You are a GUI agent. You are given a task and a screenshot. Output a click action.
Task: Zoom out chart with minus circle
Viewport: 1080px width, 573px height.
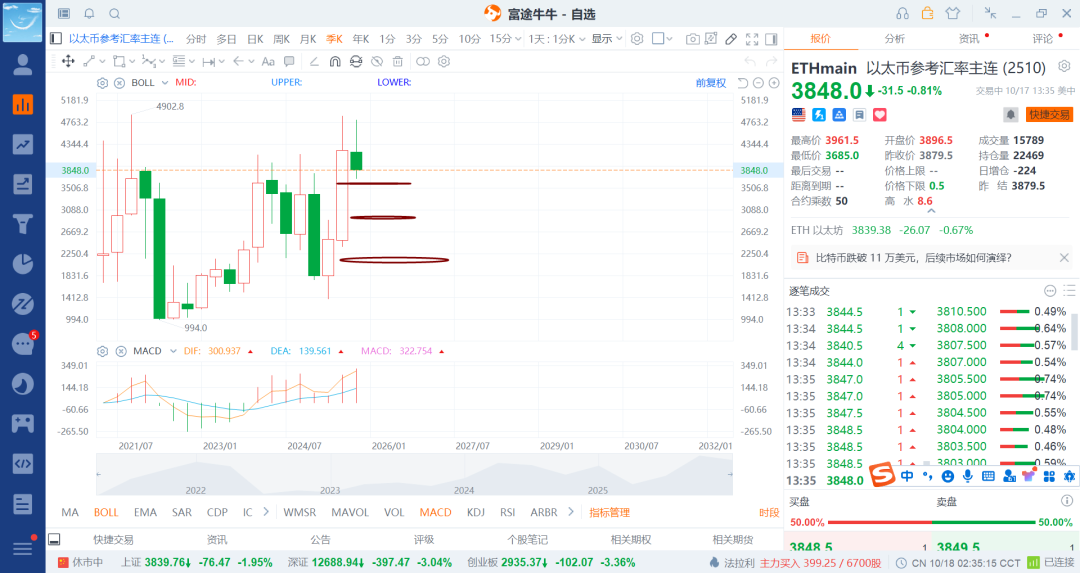coord(758,83)
